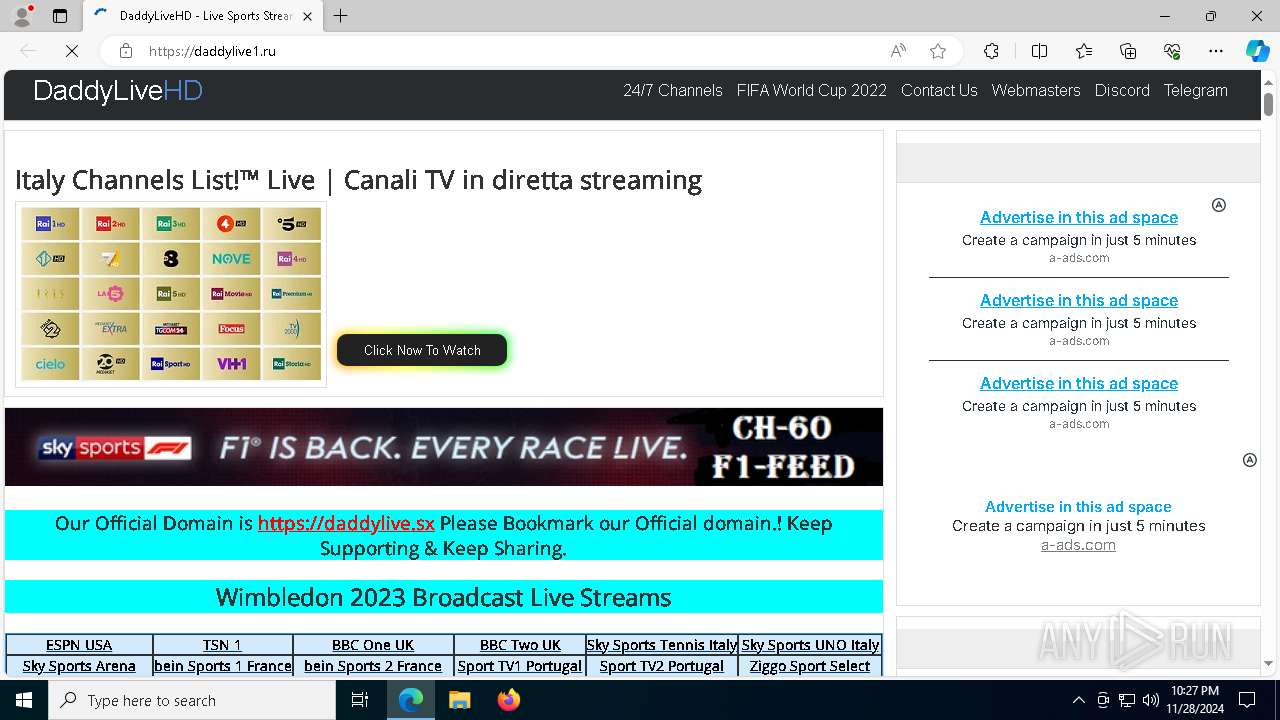The image size is (1280, 720).
Task: Click the lower a-ads info icon
Action: point(1249,460)
